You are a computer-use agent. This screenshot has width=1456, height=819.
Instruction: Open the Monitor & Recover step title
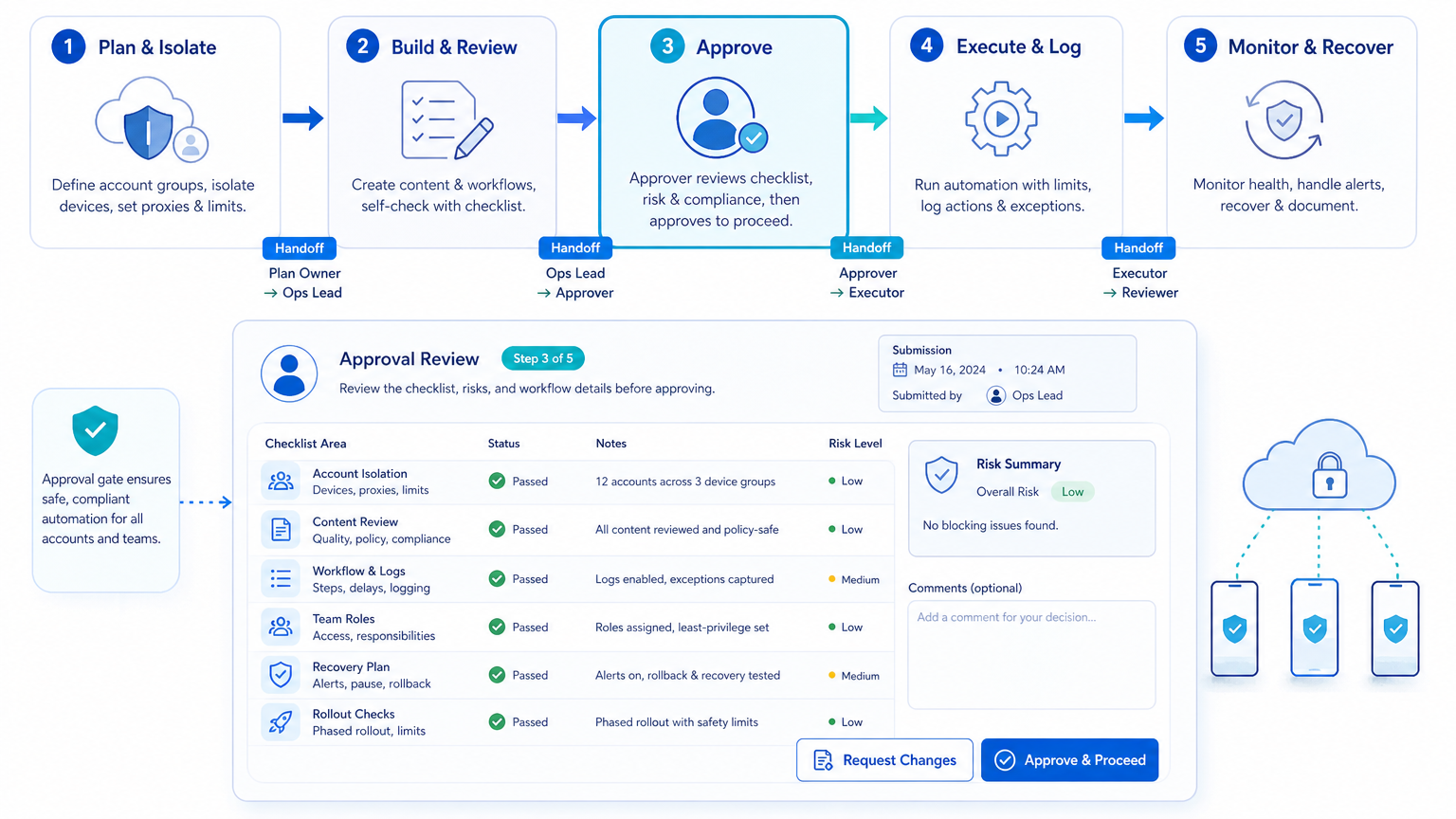click(1311, 47)
